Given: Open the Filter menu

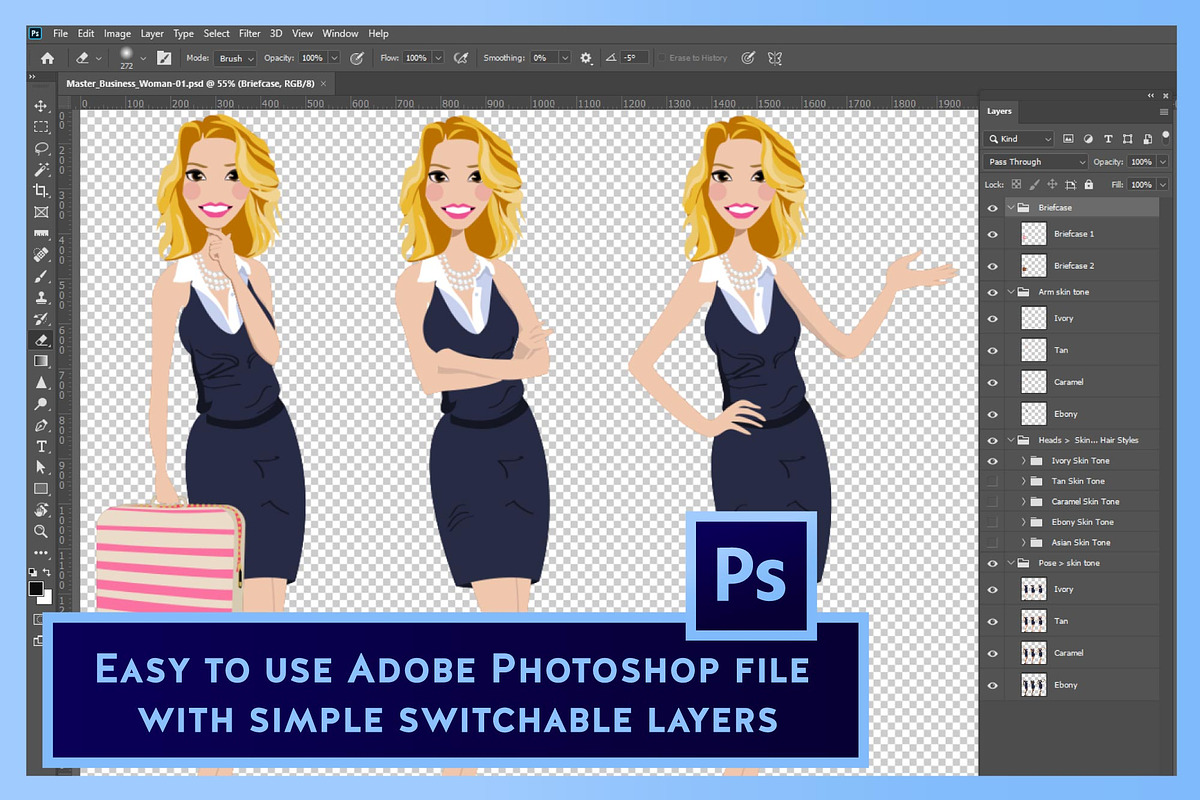Looking at the screenshot, I should pyautogui.click(x=249, y=33).
